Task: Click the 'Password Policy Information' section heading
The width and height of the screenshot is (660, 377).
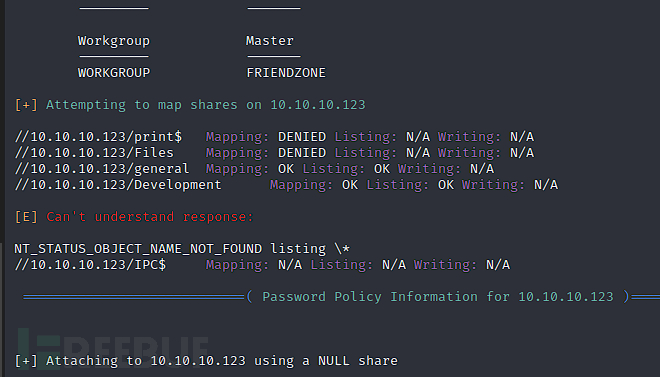Action: click(x=438, y=297)
